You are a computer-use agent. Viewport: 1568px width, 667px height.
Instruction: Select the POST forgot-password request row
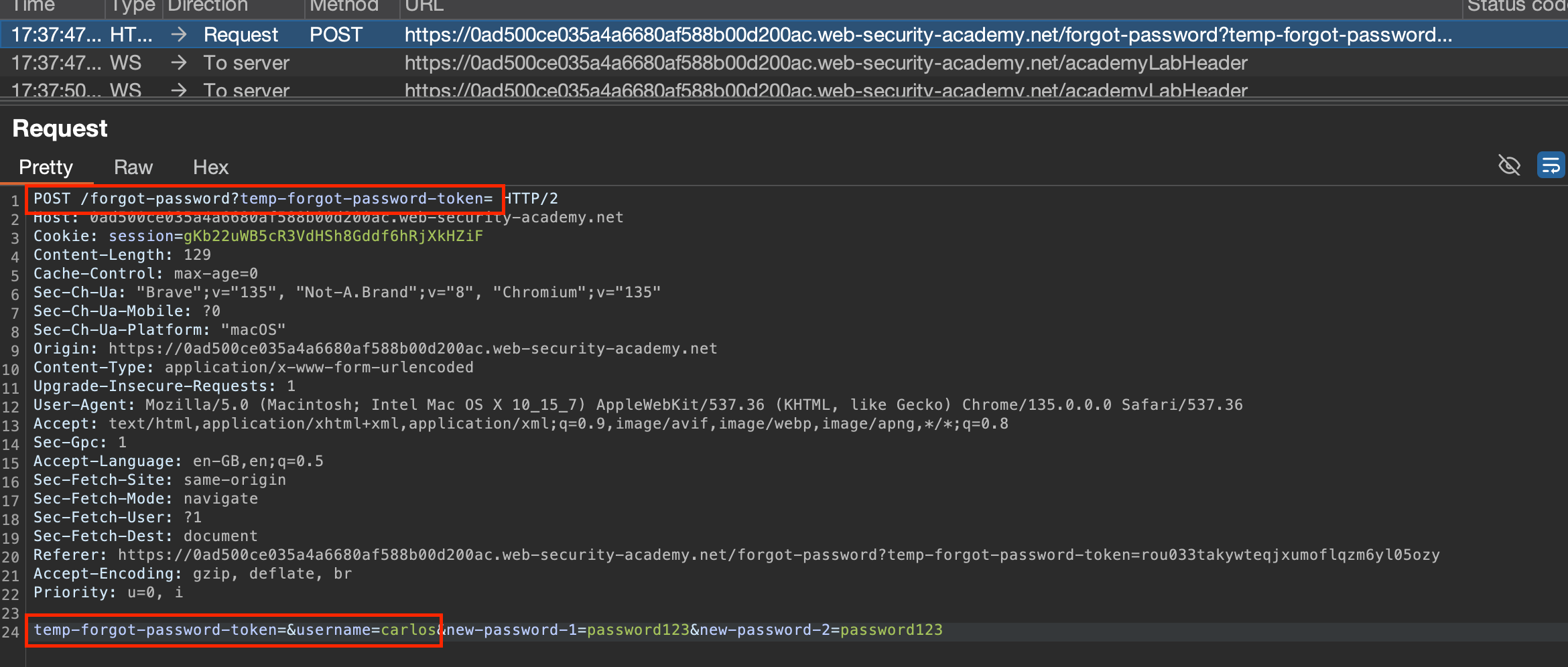[x=737, y=35]
